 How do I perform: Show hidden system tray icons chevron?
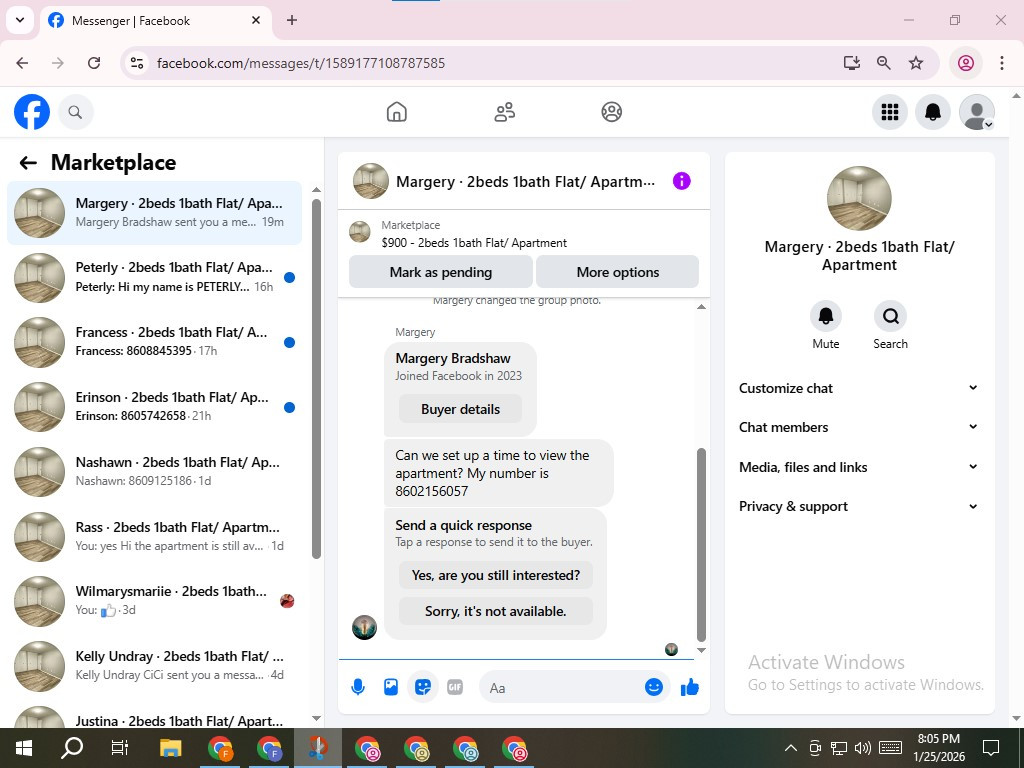(790, 748)
